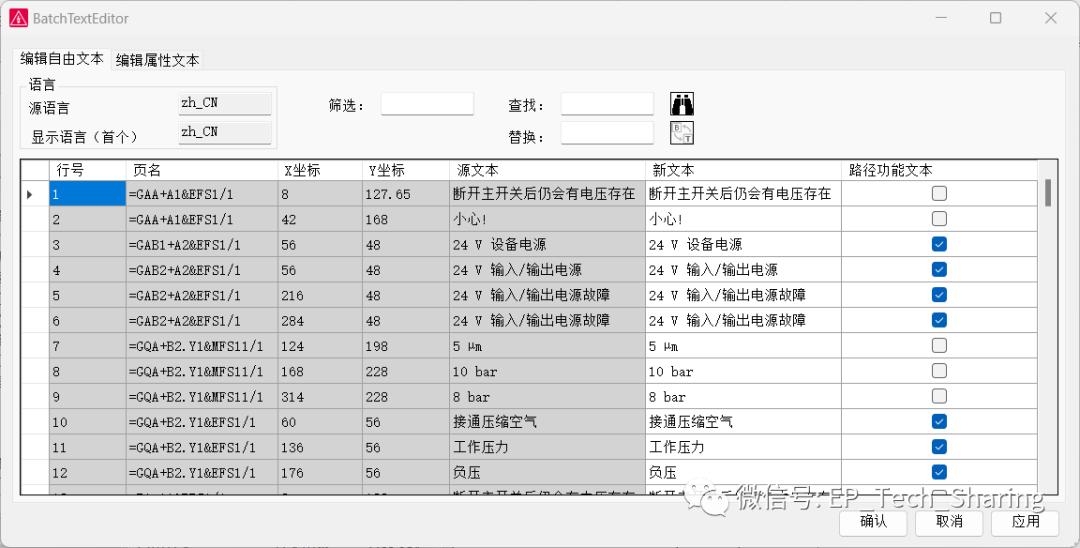Check 路径功能文本 for 5 μm row
1080x548 pixels.
(939, 346)
